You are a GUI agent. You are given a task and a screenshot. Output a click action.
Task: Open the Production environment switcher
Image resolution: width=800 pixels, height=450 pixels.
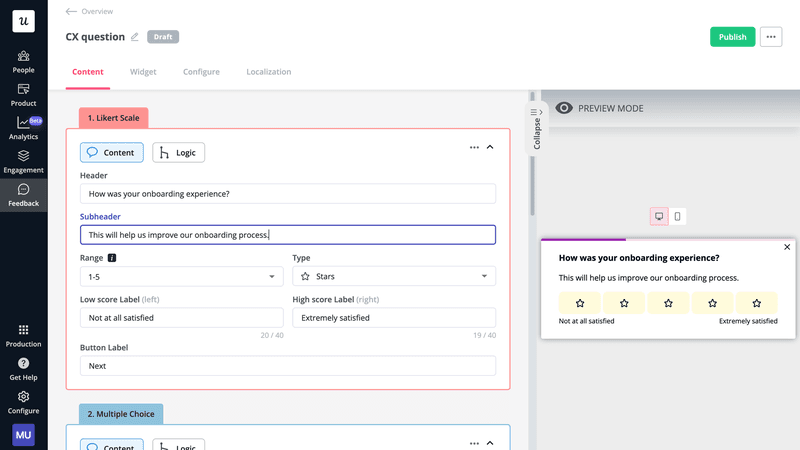coord(23,336)
